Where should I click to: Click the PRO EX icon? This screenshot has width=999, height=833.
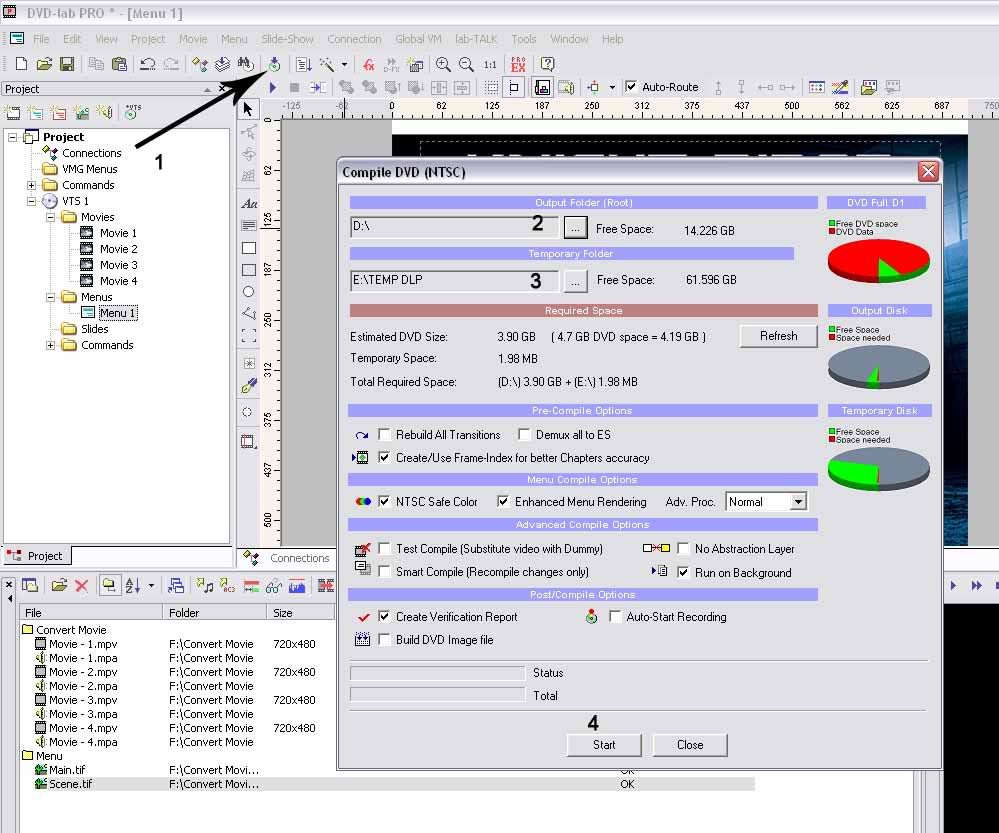pyautogui.click(x=518, y=64)
